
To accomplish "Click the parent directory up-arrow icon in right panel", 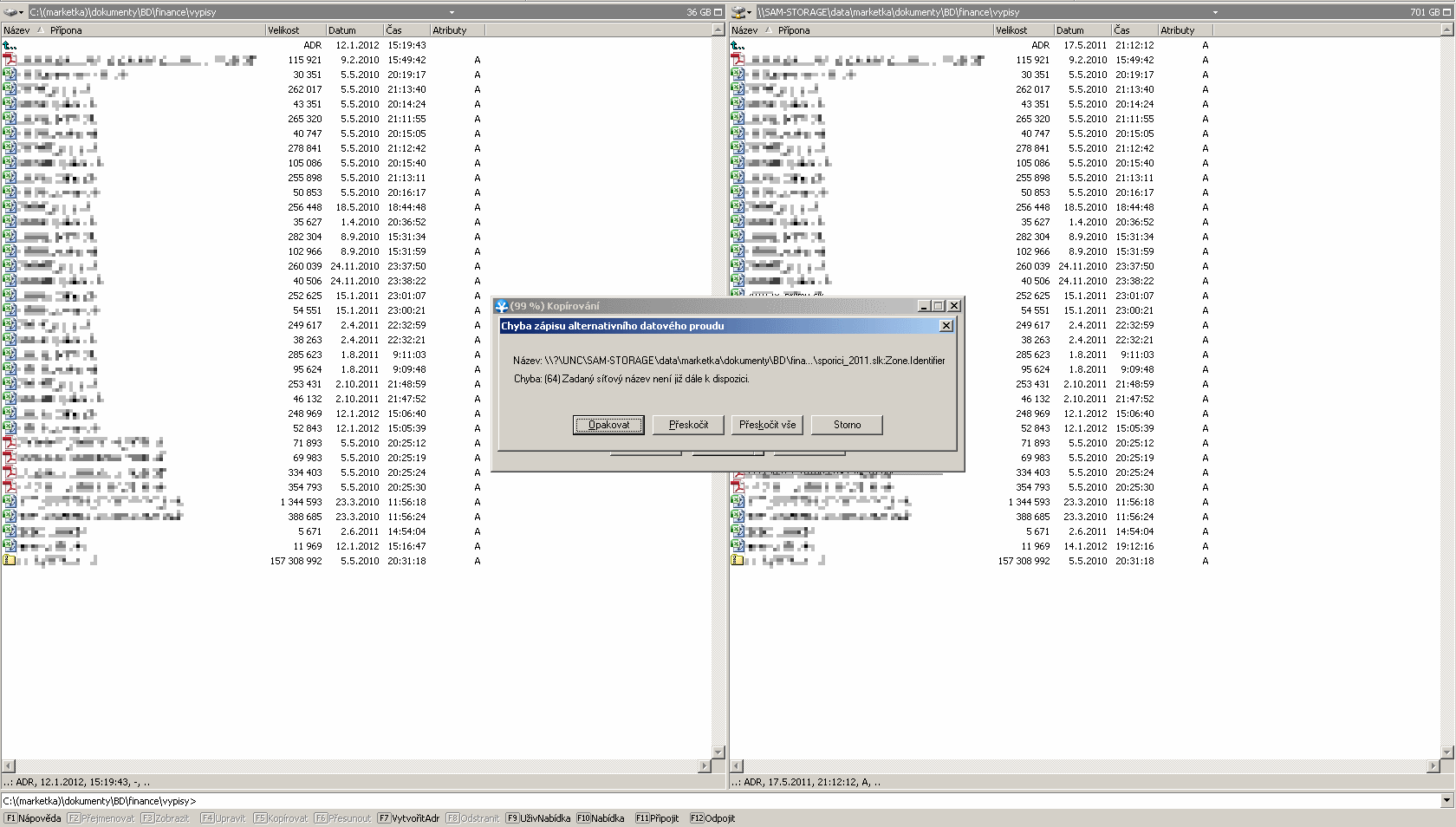I will point(737,45).
